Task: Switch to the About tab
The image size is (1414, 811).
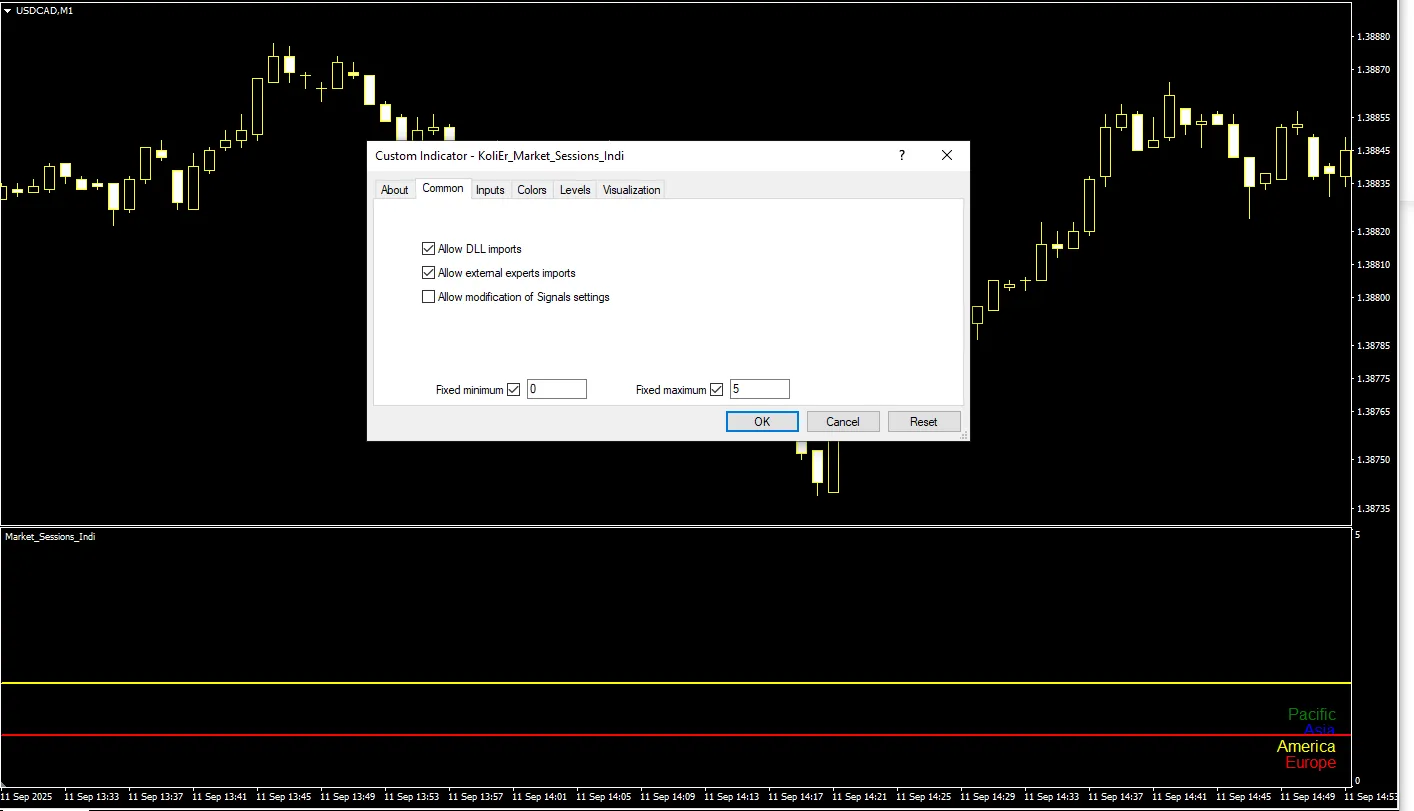Action: click(x=394, y=190)
